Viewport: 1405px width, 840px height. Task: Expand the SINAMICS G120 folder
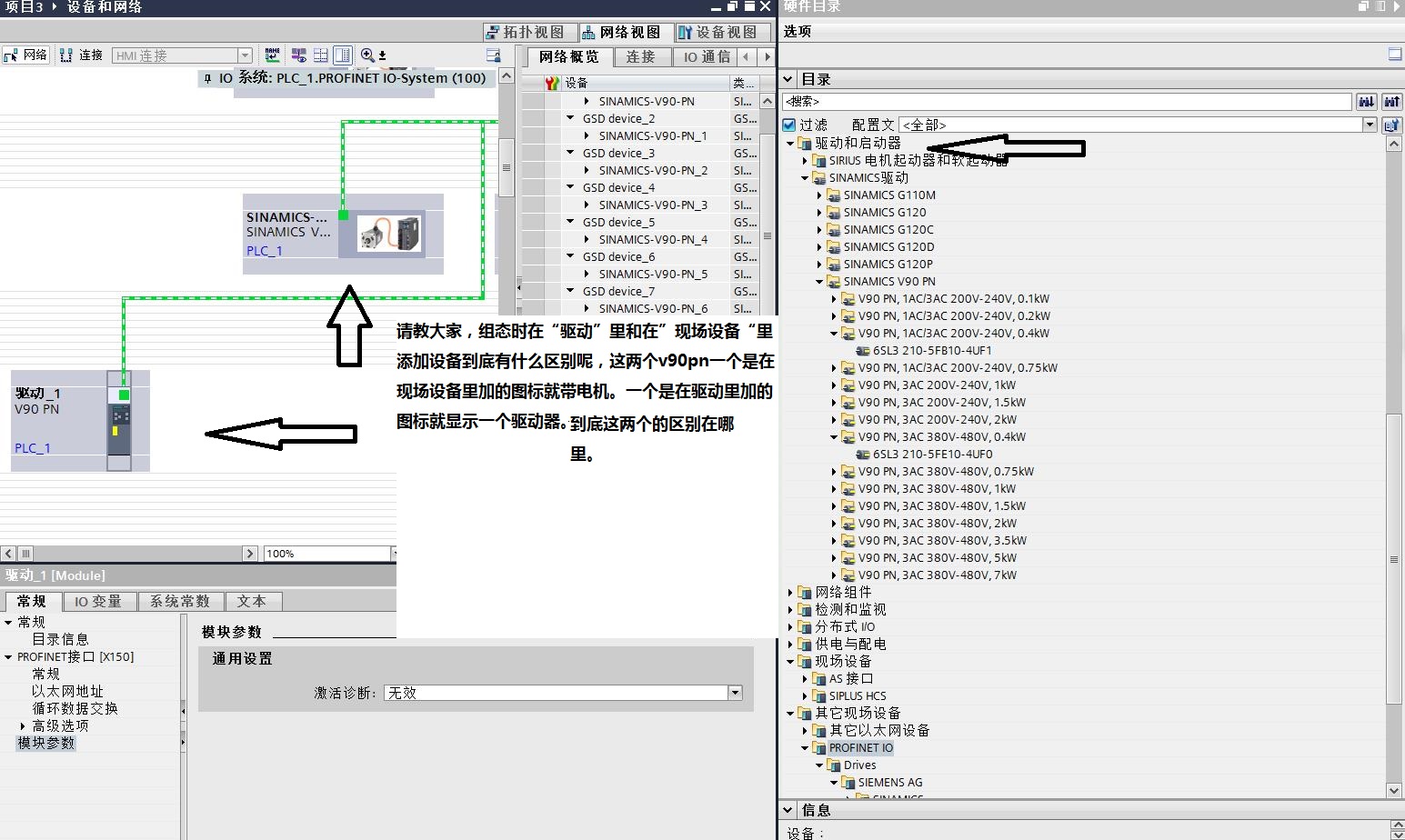pos(819,213)
